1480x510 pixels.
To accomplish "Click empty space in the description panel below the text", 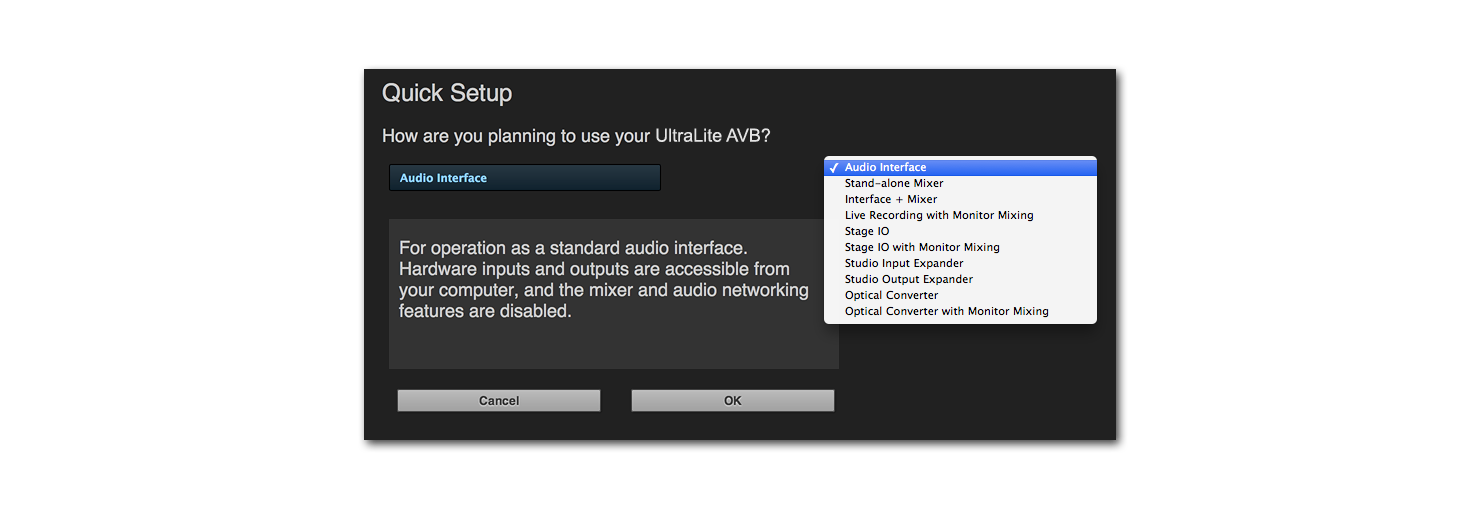I will pos(612,347).
